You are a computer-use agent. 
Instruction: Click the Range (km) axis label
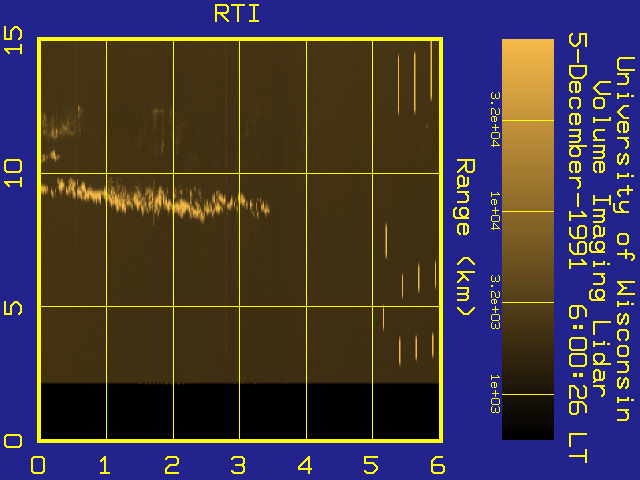(x=465, y=237)
